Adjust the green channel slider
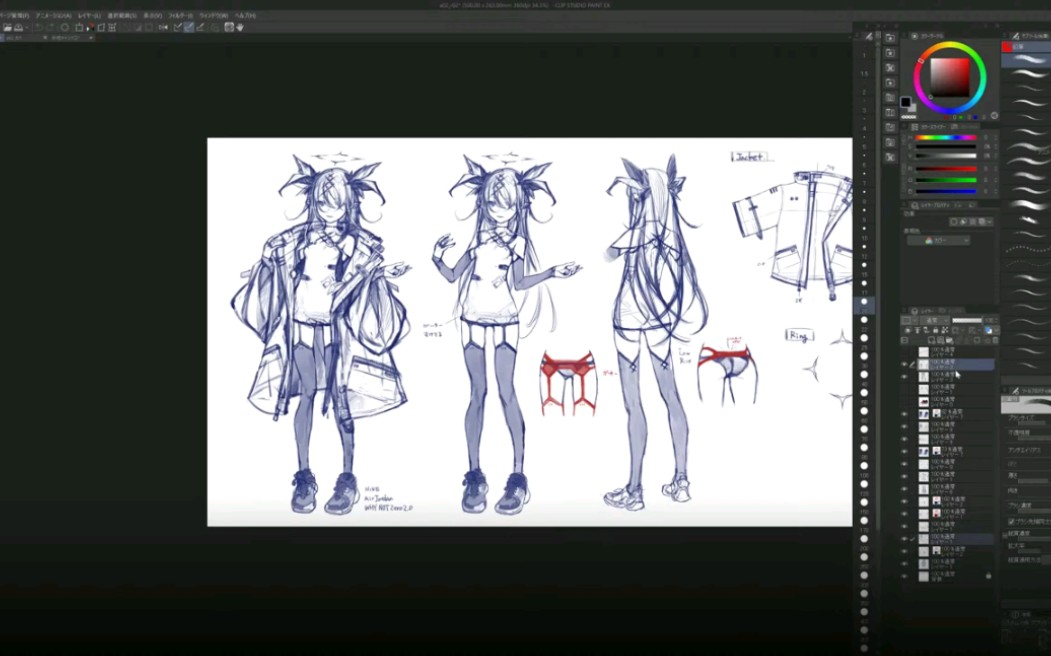 click(x=945, y=180)
